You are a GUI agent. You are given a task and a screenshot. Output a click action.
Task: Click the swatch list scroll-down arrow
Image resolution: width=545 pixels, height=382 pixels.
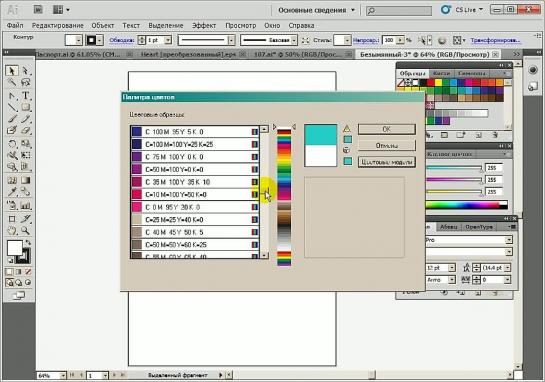click(x=264, y=255)
